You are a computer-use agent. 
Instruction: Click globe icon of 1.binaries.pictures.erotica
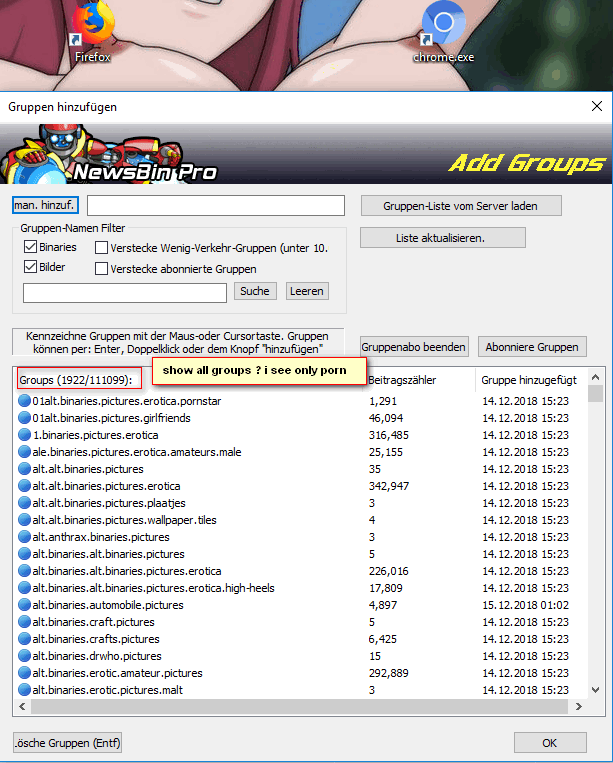point(24,435)
